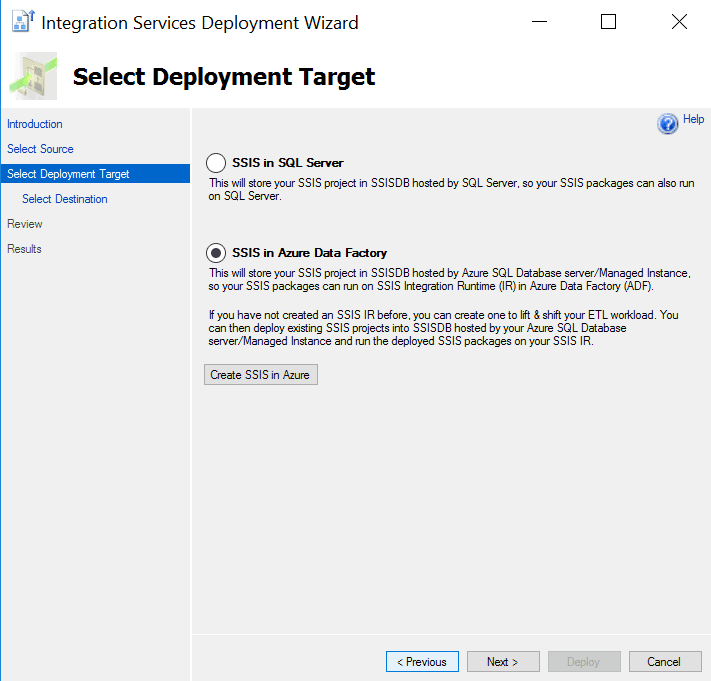Image resolution: width=711 pixels, height=681 pixels.
Task: Open the Results step in sidebar
Action: point(25,249)
